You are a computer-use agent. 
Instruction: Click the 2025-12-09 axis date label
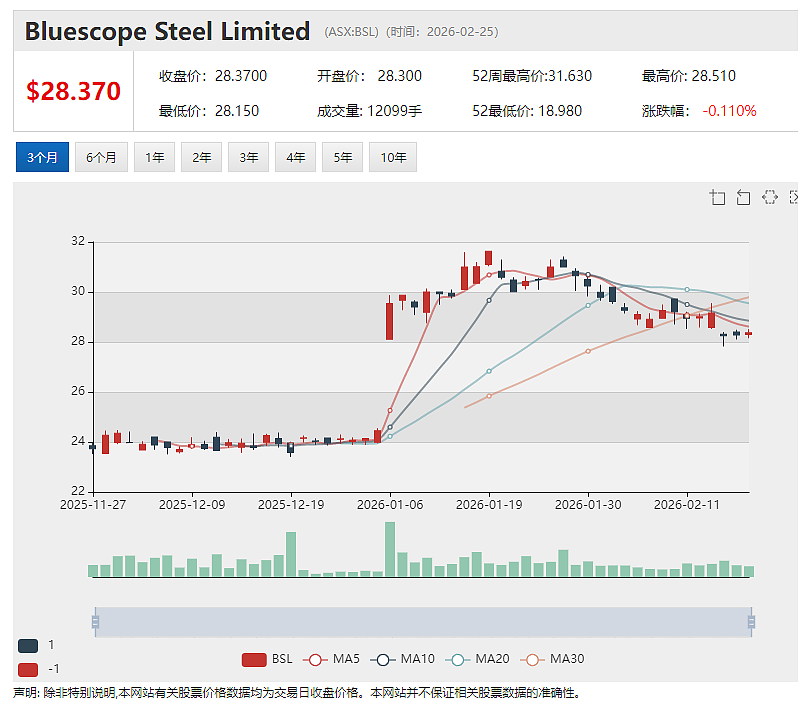tap(192, 505)
